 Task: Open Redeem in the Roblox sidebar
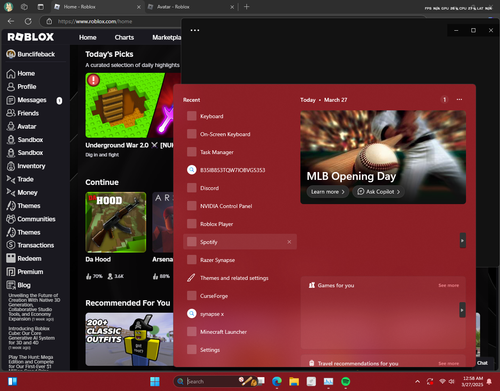[24, 258]
